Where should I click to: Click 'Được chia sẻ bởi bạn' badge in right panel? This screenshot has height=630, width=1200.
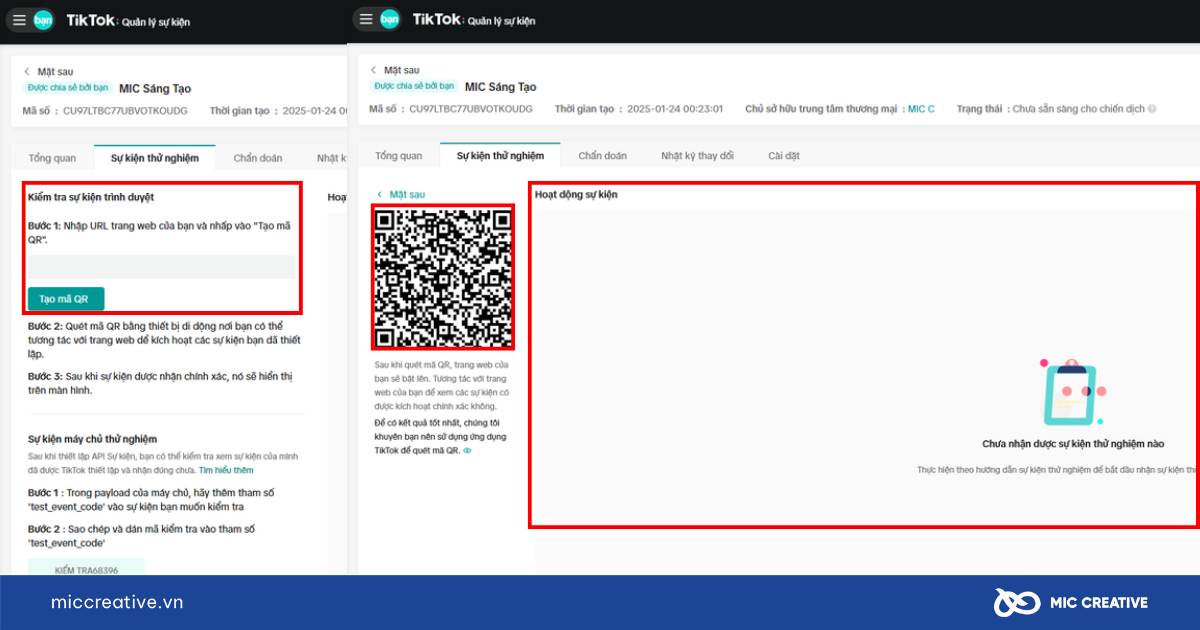pyautogui.click(x=414, y=87)
